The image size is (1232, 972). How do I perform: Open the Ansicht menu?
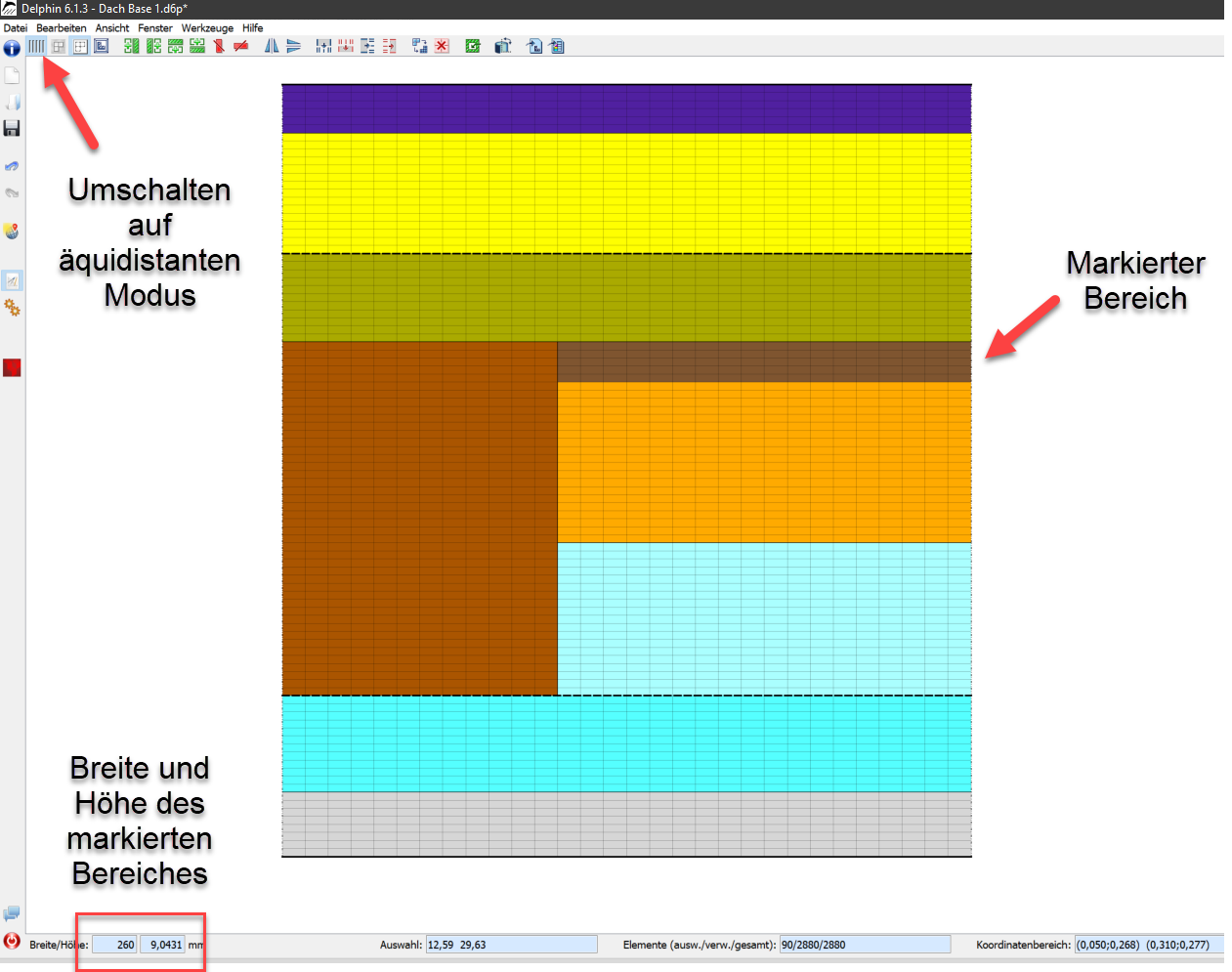(x=112, y=28)
